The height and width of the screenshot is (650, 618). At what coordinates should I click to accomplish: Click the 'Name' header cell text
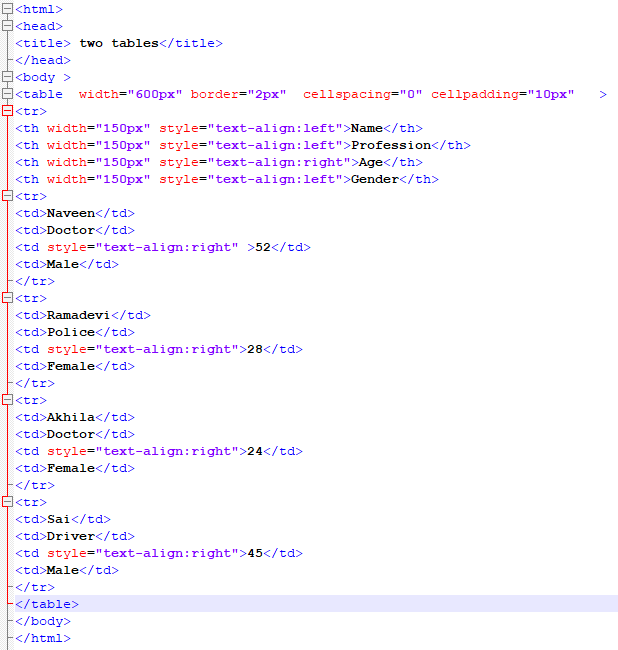click(367, 128)
